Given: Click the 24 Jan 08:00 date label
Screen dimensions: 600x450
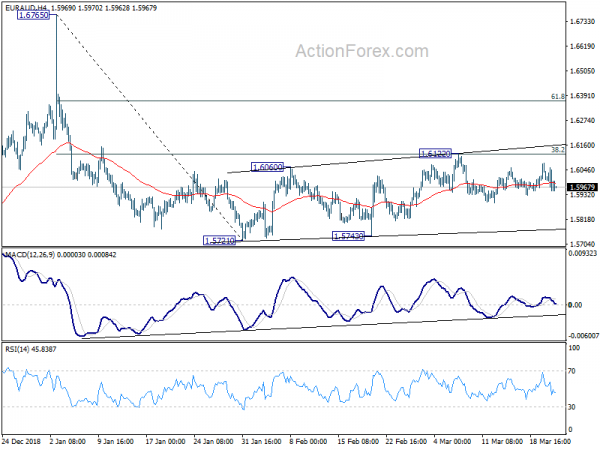Looking at the screenshot, I should 214,441.
